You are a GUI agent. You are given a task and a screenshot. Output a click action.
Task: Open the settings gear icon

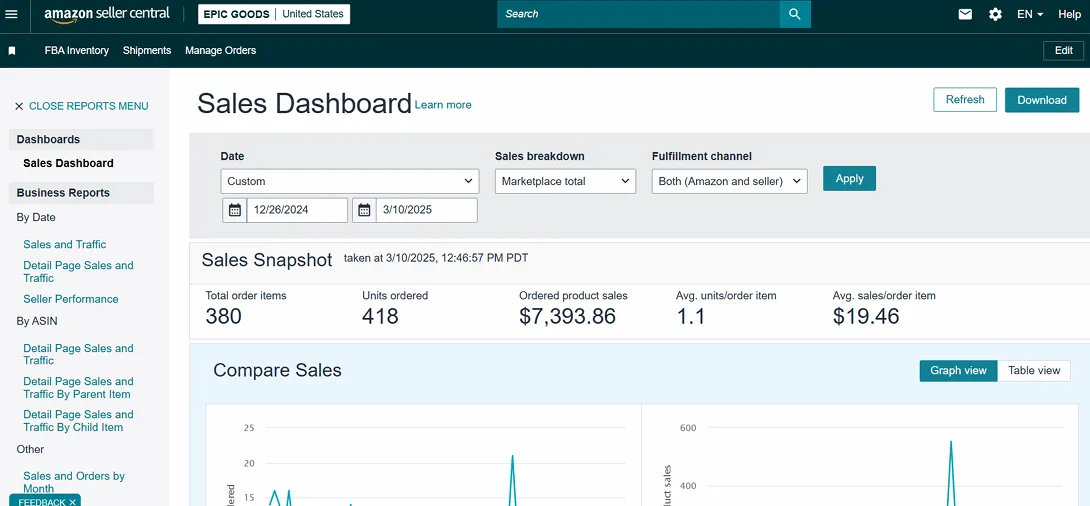(x=995, y=14)
